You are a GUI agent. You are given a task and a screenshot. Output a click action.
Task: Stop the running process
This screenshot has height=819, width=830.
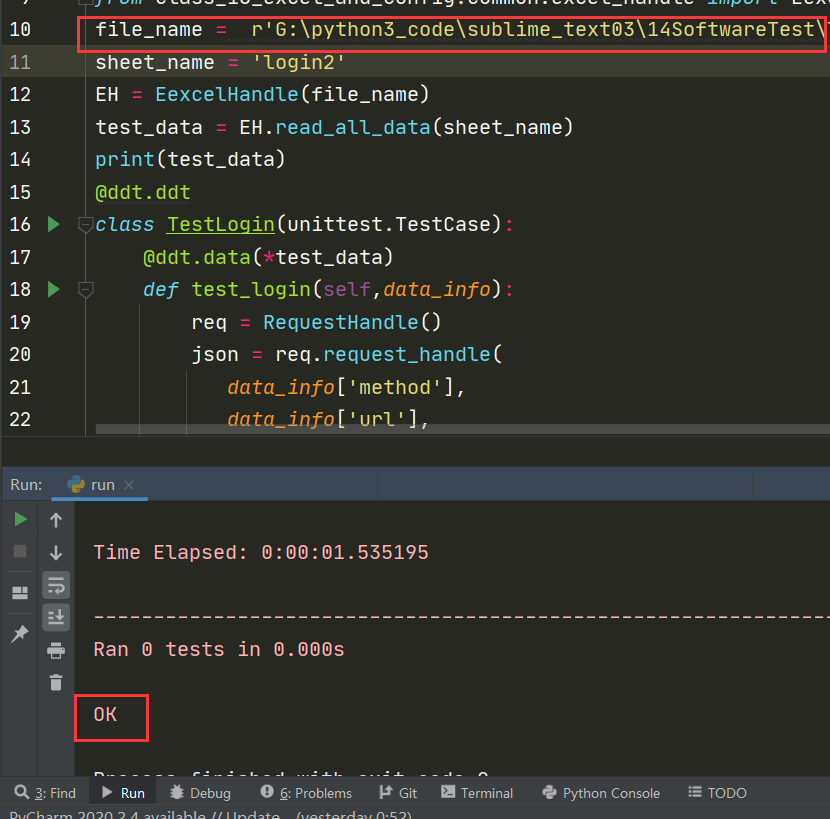(20, 552)
